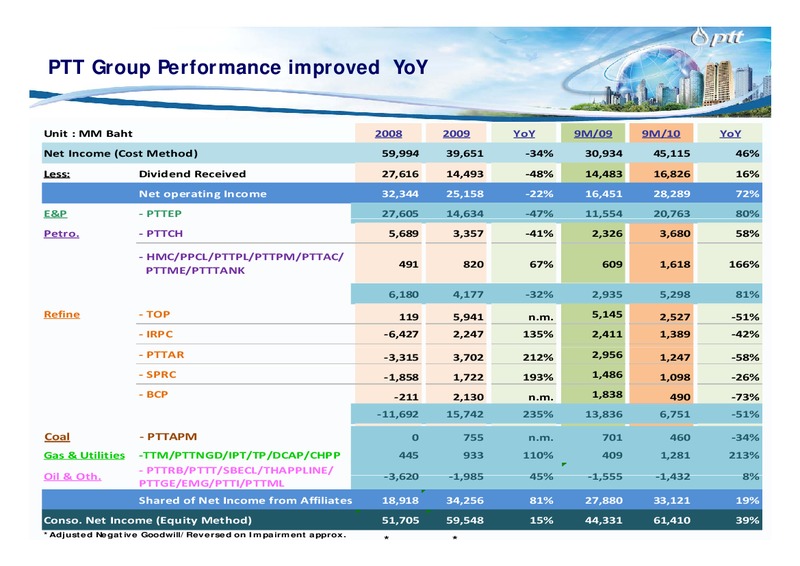Click the '- PTTCH' row label
The height and width of the screenshot is (566, 800).
point(160,234)
